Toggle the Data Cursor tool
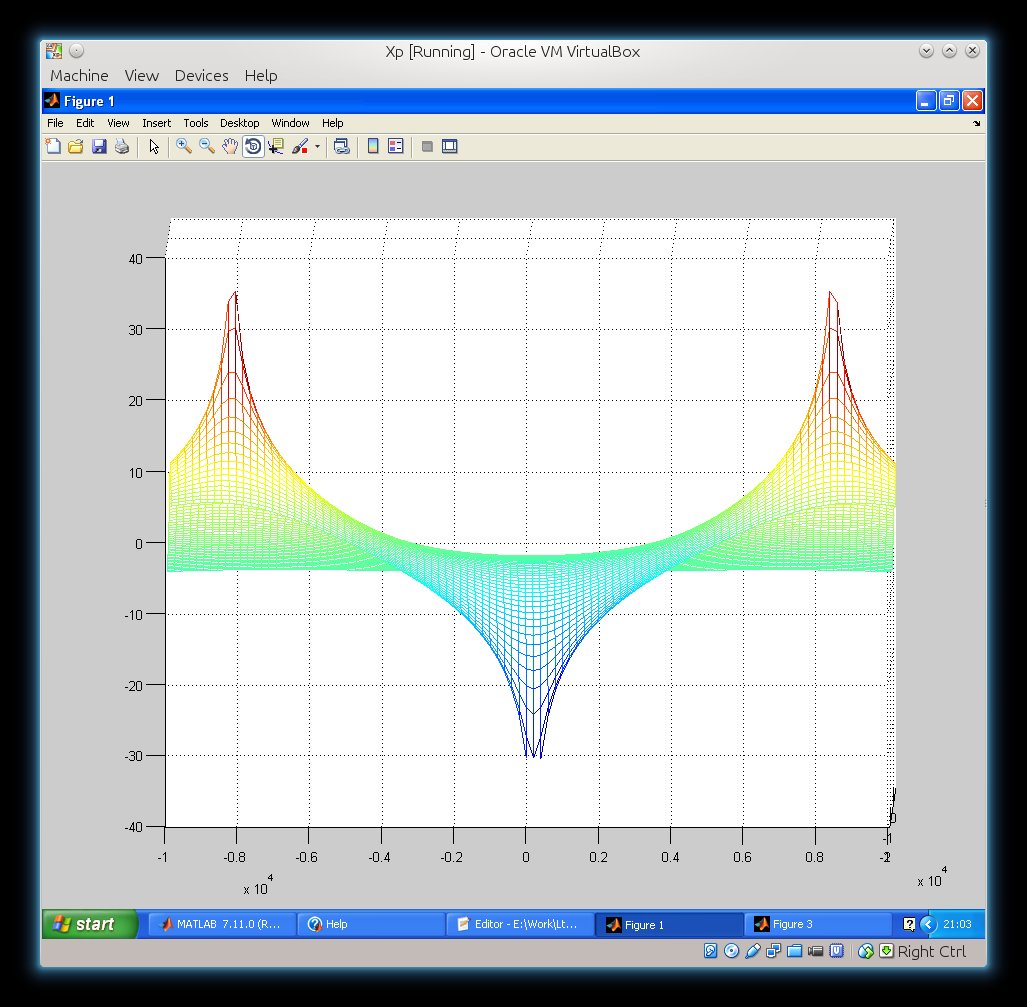Screen dimensions: 1027x1007 click(276, 146)
